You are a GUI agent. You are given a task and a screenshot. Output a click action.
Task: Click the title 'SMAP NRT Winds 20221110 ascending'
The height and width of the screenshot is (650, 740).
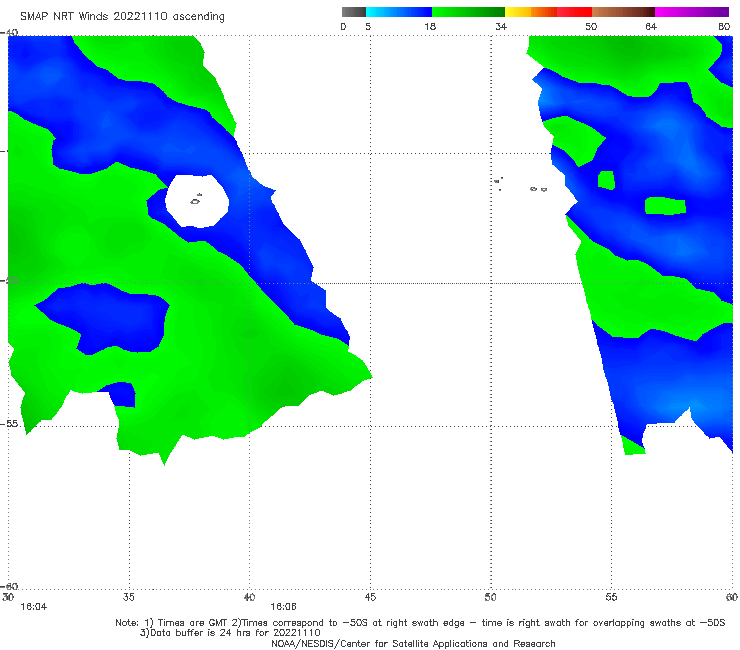122,17
